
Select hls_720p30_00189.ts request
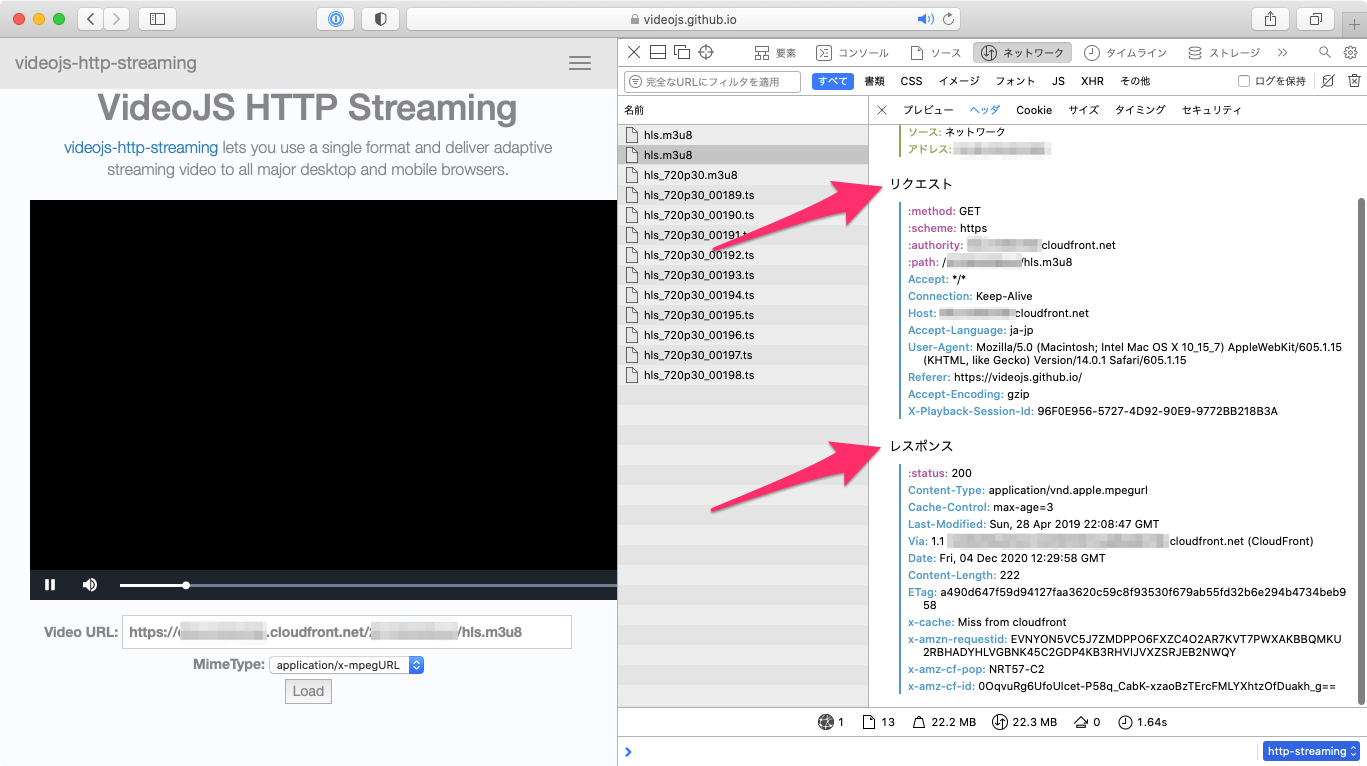click(743, 195)
